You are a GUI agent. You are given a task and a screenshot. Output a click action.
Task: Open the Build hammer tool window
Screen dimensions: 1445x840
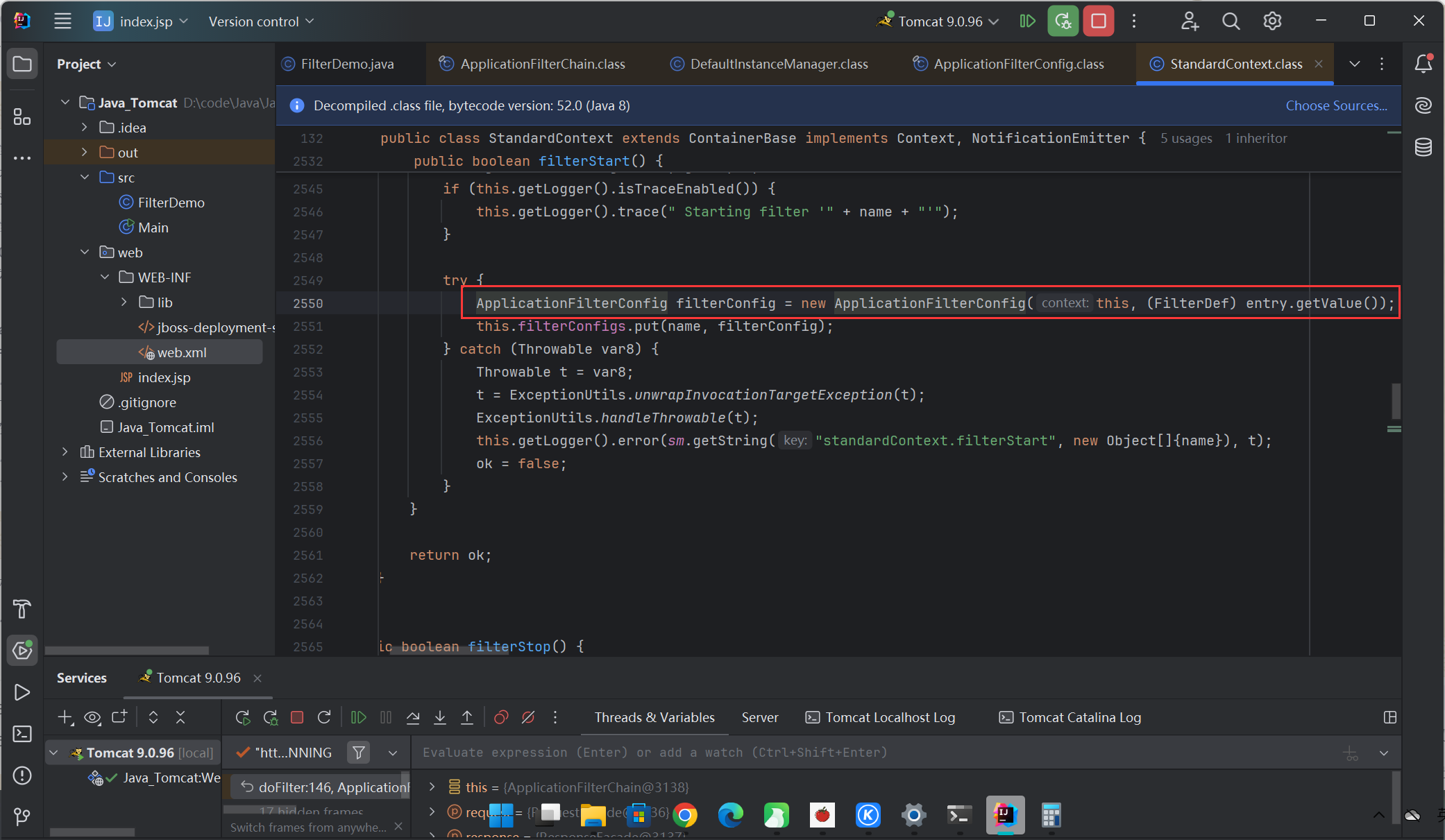coord(22,609)
